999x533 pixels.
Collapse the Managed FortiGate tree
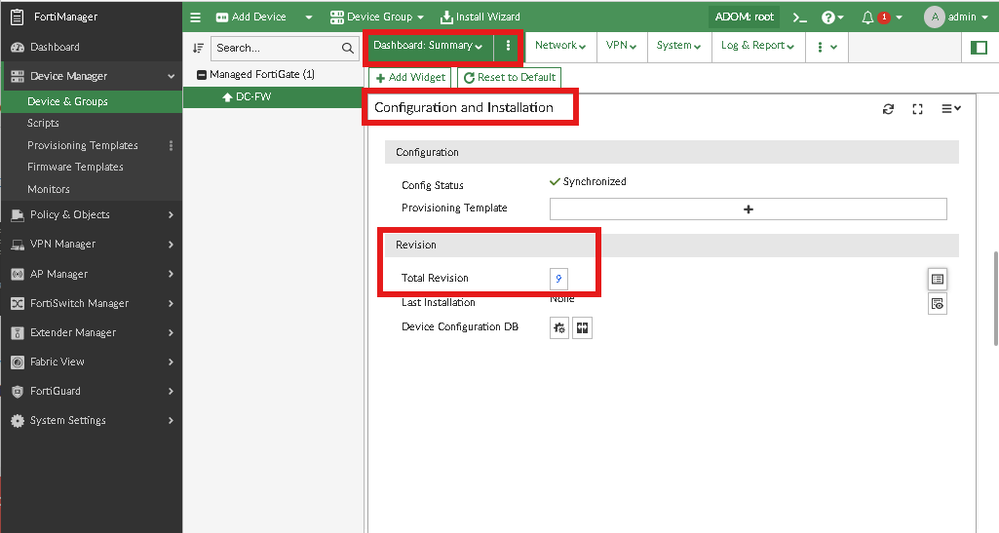click(201, 75)
